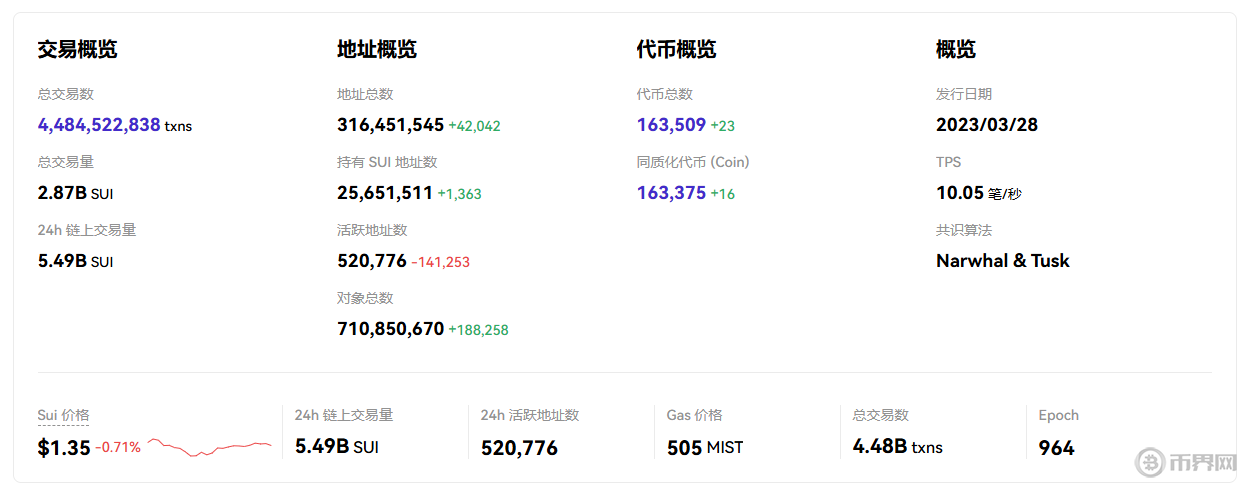Click the dashed-underlined Sui 价格 label
The height and width of the screenshot is (490, 1248).
[63, 415]
